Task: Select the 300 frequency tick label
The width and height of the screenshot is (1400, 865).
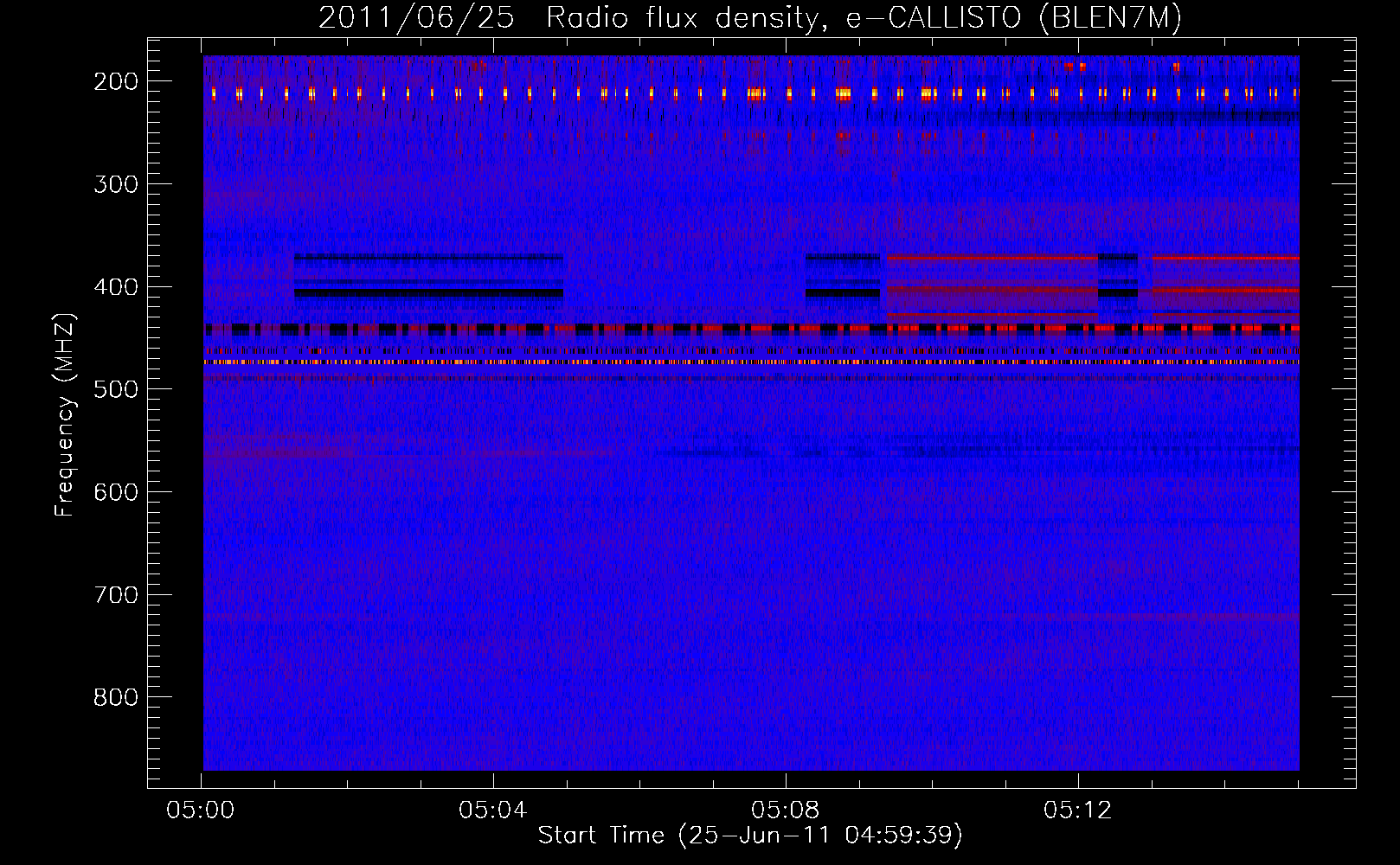Action: tap(116, 184)
